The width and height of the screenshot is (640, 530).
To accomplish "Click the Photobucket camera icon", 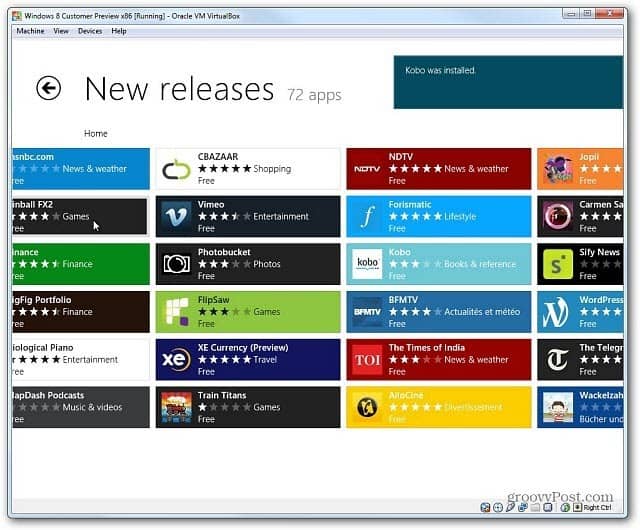I will (x=176, y=264).
